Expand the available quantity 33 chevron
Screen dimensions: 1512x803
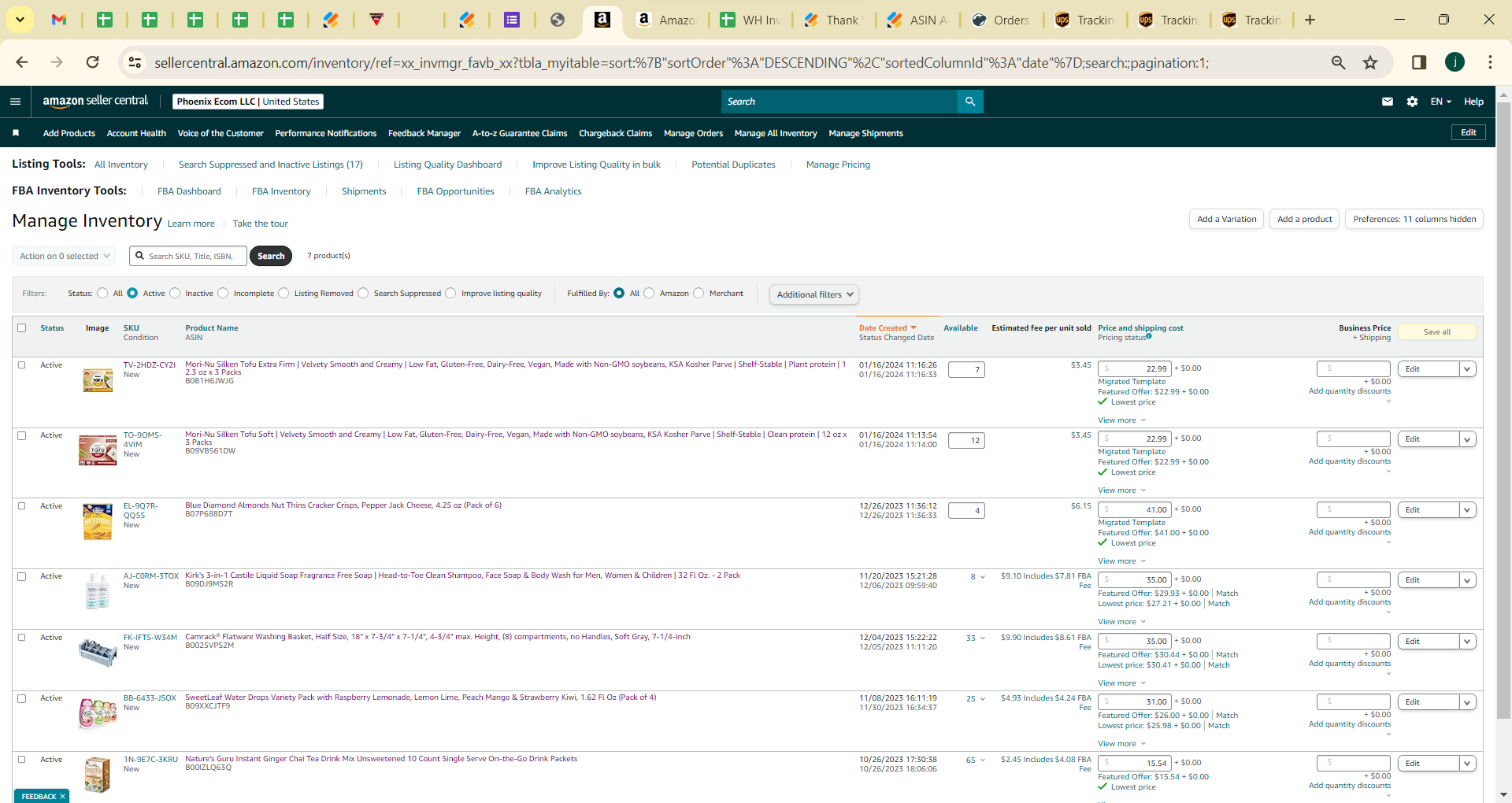[983, 638]
